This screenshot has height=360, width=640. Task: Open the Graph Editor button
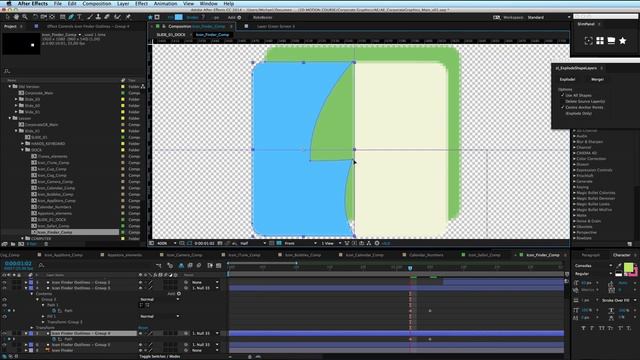(x=219, y=266)
